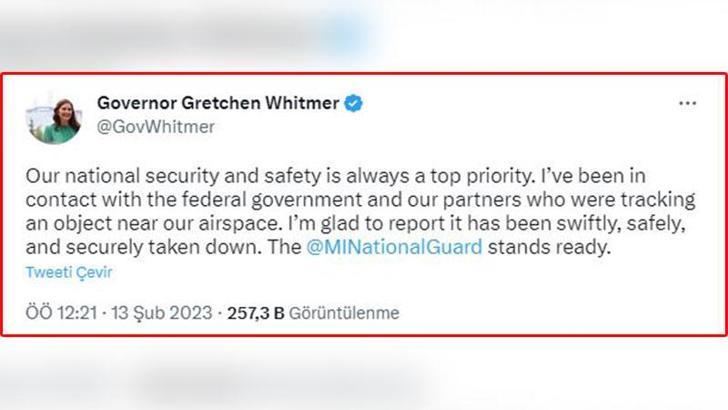This screenshot has width=728, height=410.
Task: Click the Görüntülenme views label
Action: coord(345,313)
